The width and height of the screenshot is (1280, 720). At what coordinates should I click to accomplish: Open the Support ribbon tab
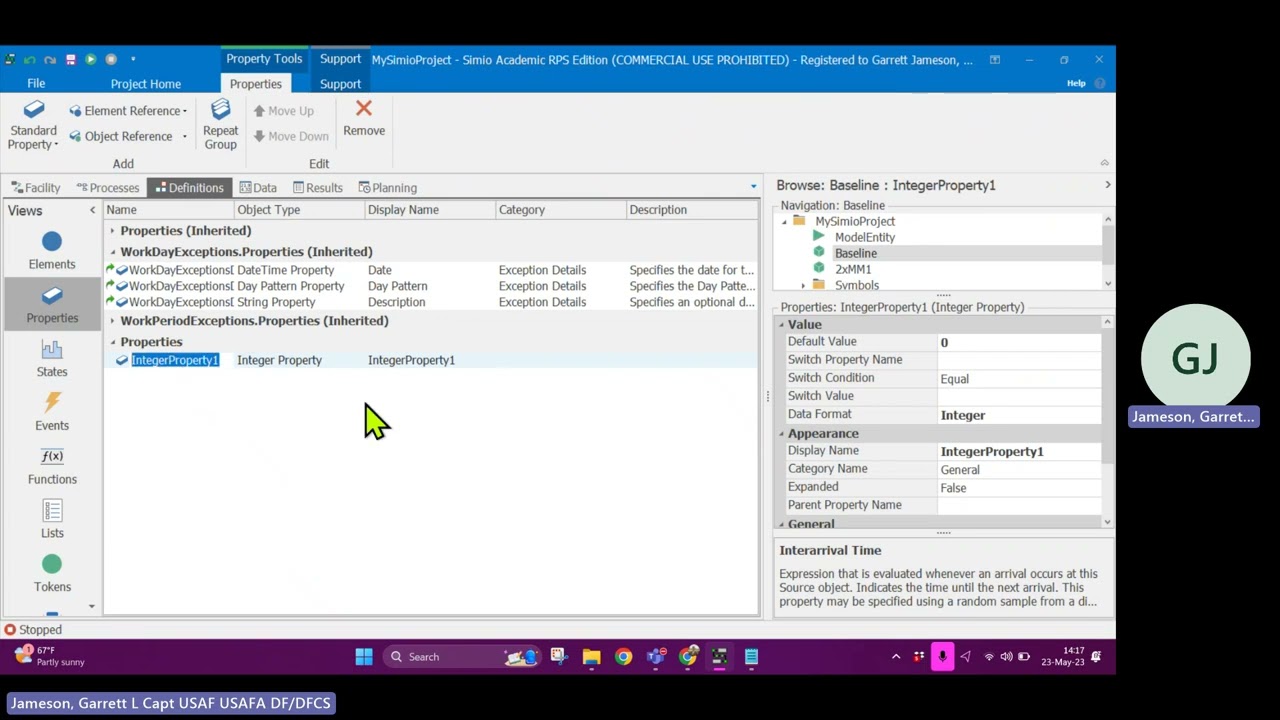click(x=340, y=84)
